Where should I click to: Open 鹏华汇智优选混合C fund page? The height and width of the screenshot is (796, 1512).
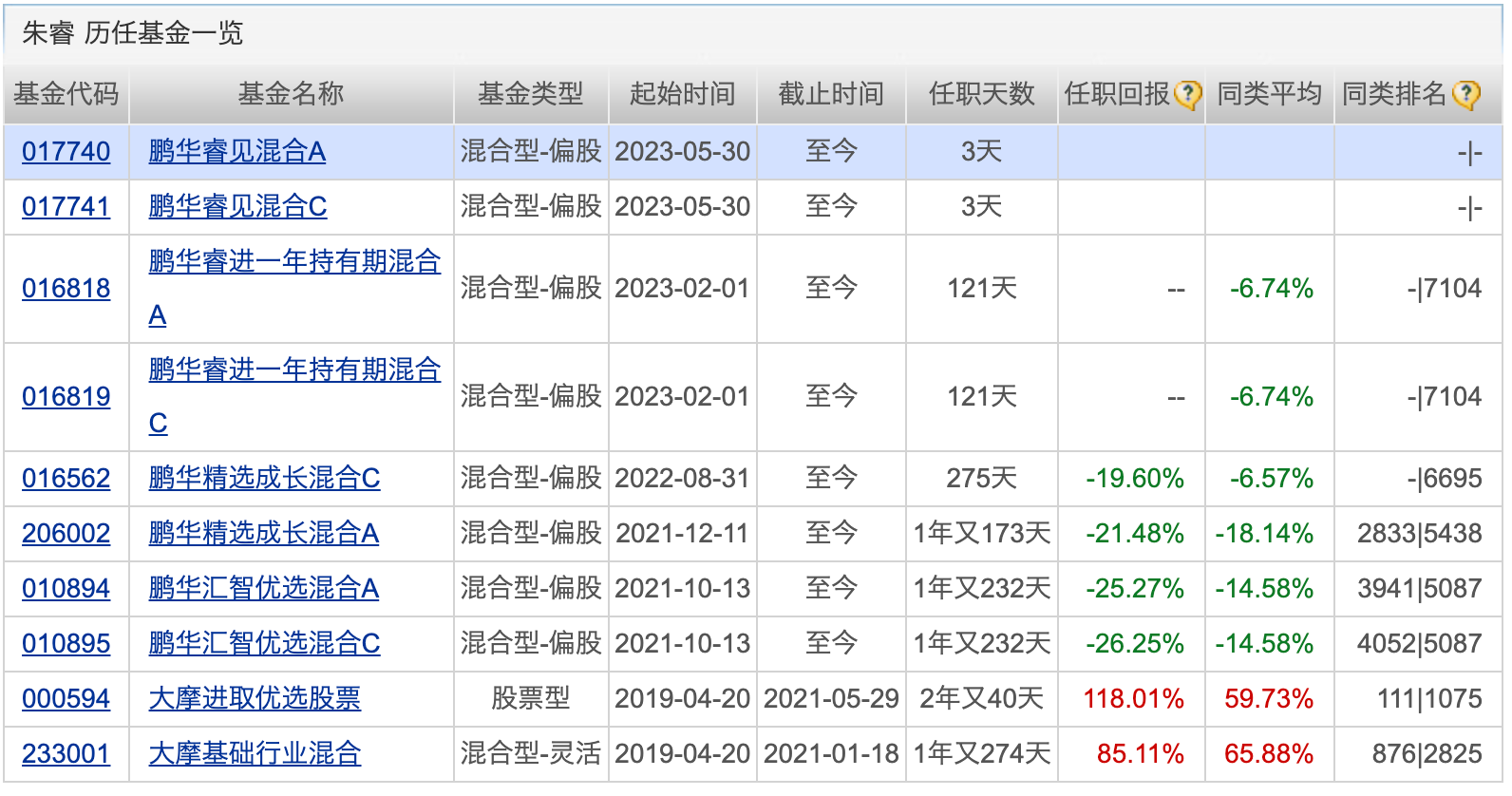pyautogui.click(x=265, y=644)
